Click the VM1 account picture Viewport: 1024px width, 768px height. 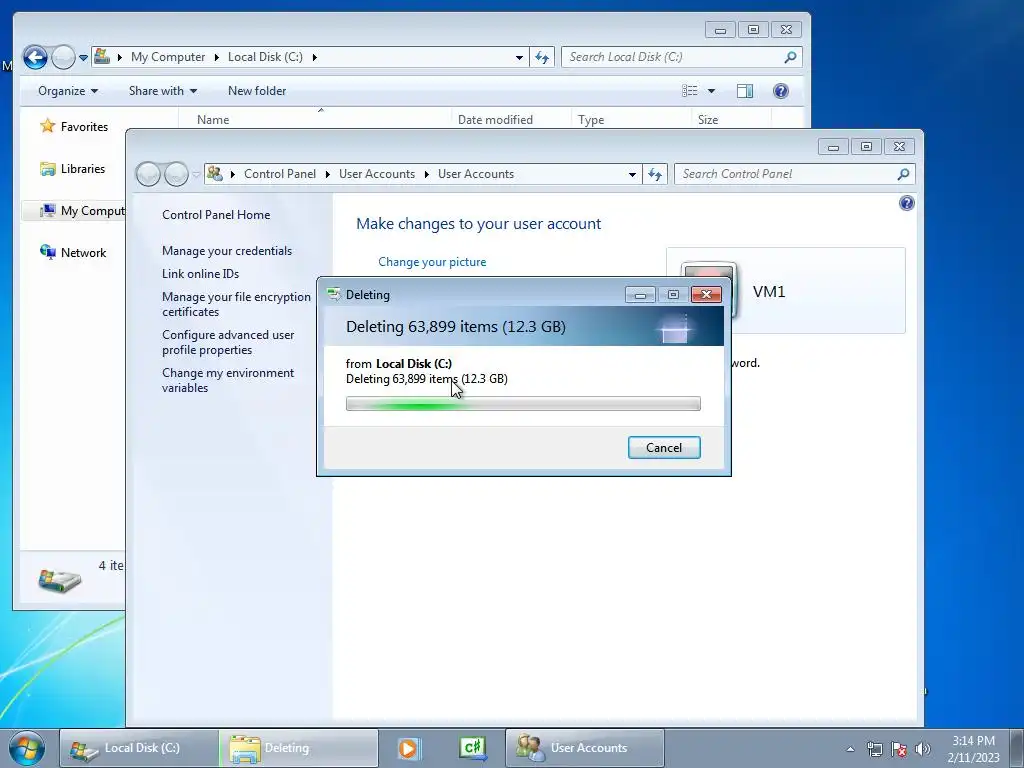(709, 269)
